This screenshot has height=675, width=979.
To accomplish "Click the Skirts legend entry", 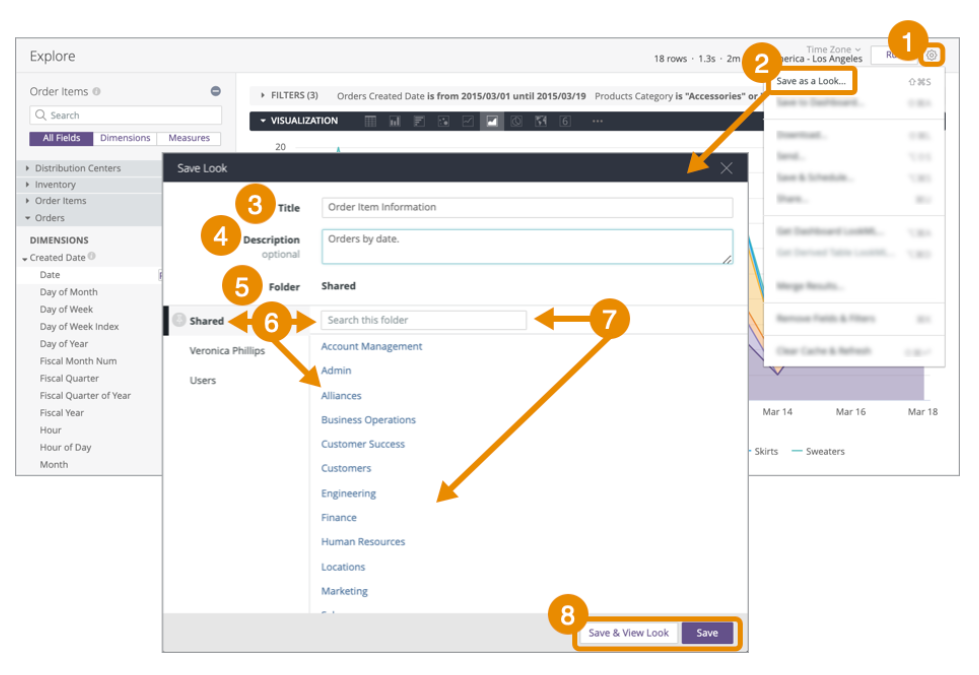I will click(763, 451).
